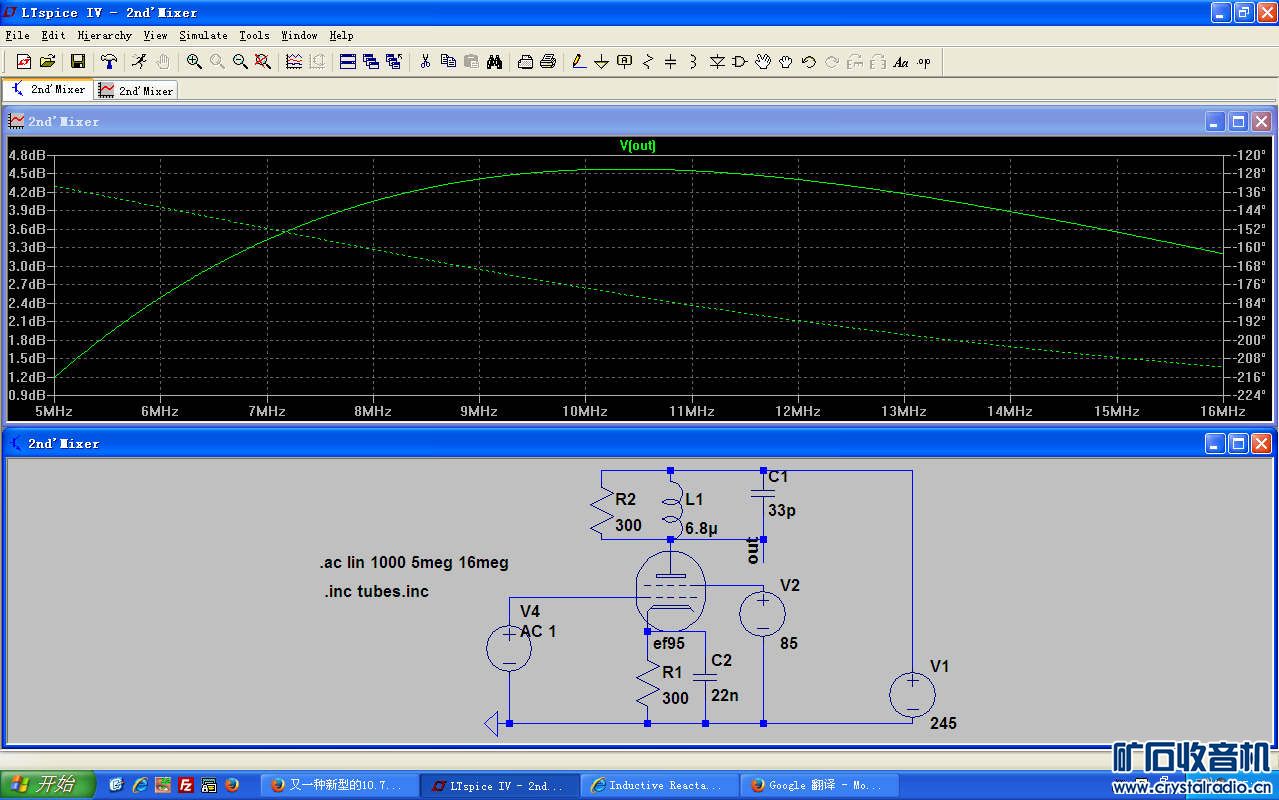This screenshot has height=800, width=1279.
Task: Click the Save floppy disk icon
Action: pos(78,62)
